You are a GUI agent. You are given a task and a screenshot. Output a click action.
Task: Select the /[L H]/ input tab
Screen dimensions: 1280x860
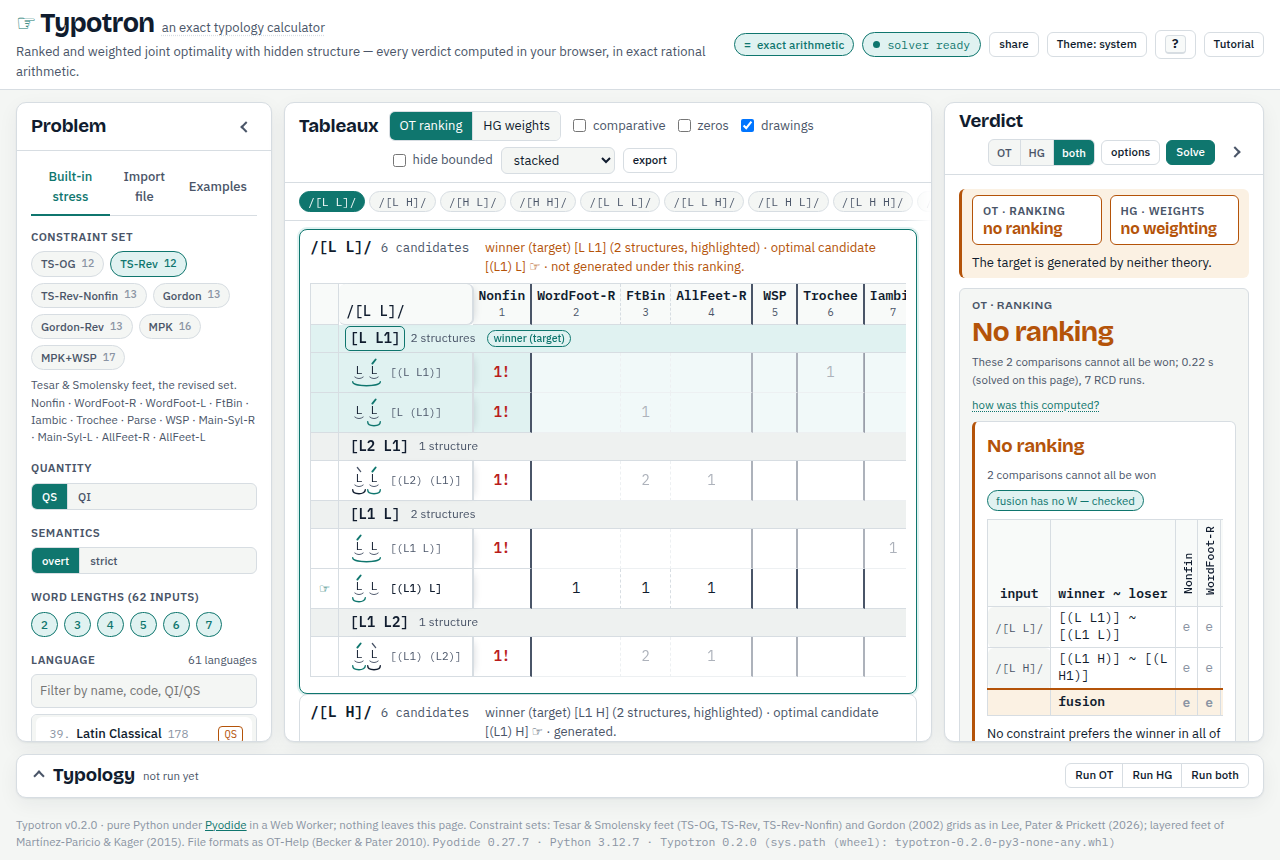pyautogui.click(x=403, y=202)
